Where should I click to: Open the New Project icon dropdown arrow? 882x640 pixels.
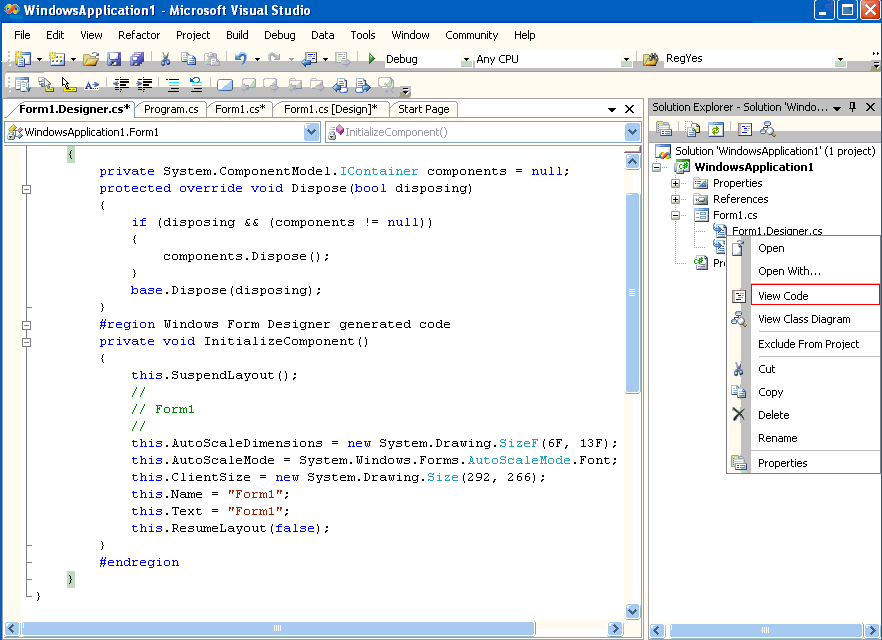(x=39, y=59)
